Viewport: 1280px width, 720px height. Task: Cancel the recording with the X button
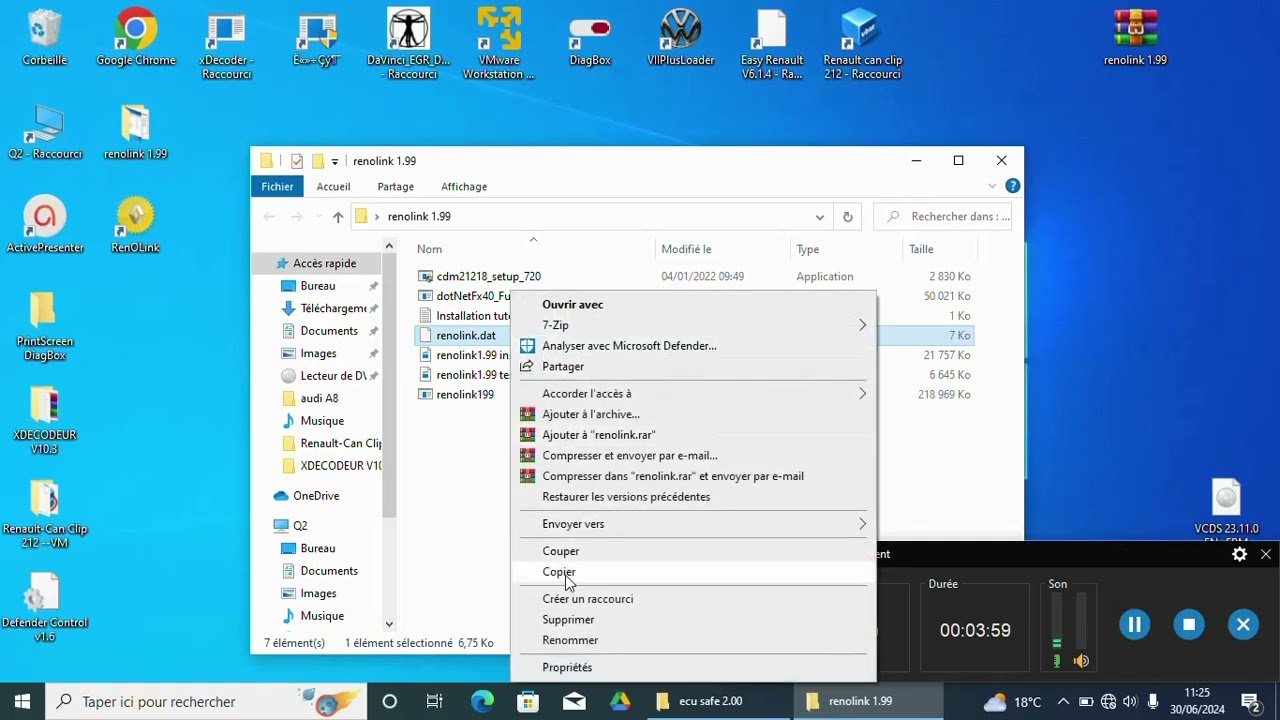1243,624
